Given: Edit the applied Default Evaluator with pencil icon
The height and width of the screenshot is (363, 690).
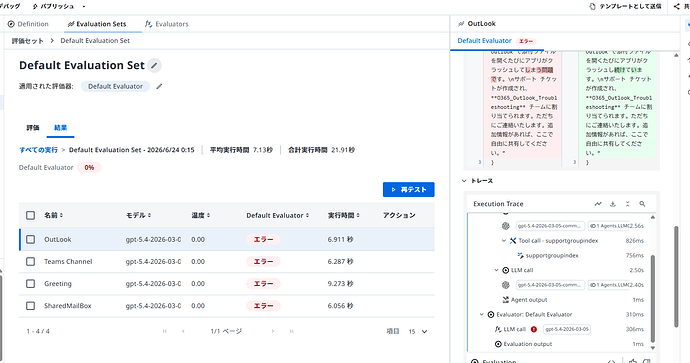Looking at the screenshot, I should 159,86.
